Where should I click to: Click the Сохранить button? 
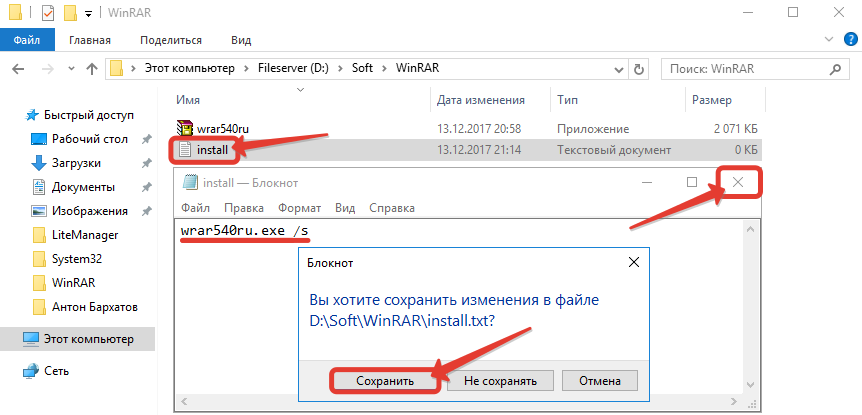click(x=384, y=381)
